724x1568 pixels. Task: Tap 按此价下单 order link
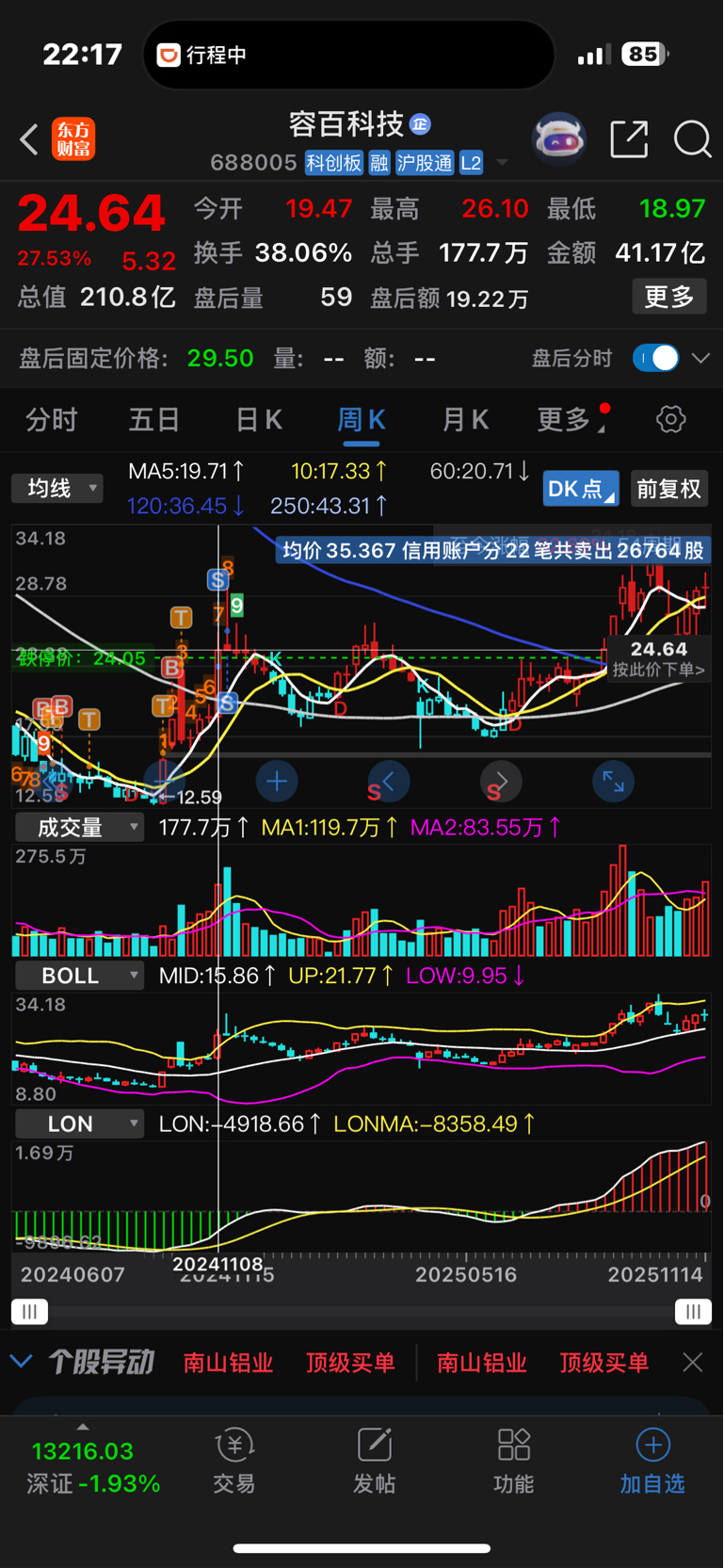pos(658,671)
